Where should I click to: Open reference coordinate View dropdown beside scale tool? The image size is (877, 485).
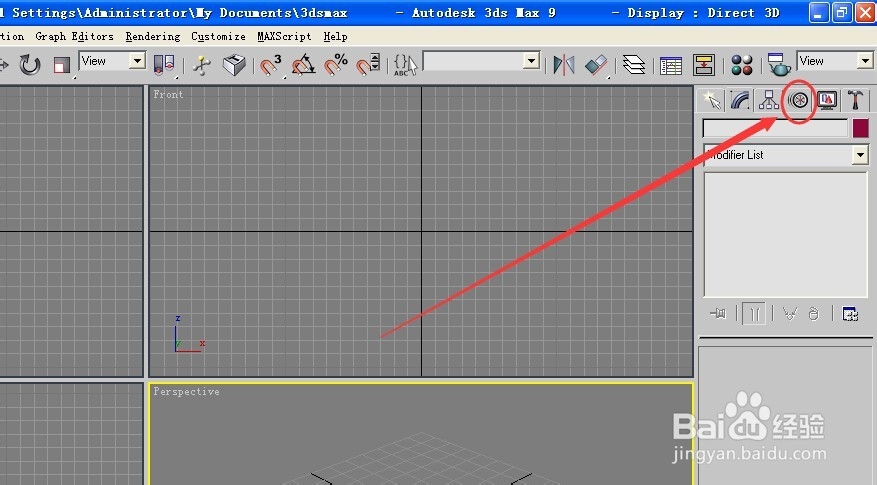click(x=112, y=61)
